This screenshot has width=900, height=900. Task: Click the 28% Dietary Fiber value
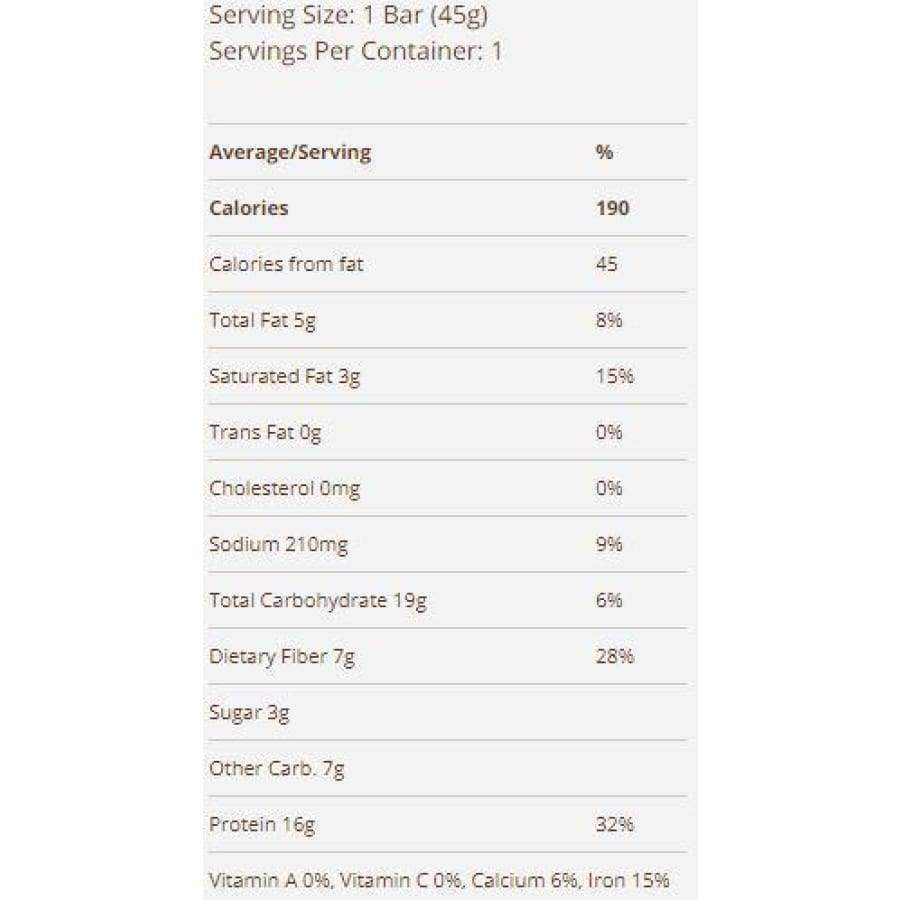(x=614, y=656)
